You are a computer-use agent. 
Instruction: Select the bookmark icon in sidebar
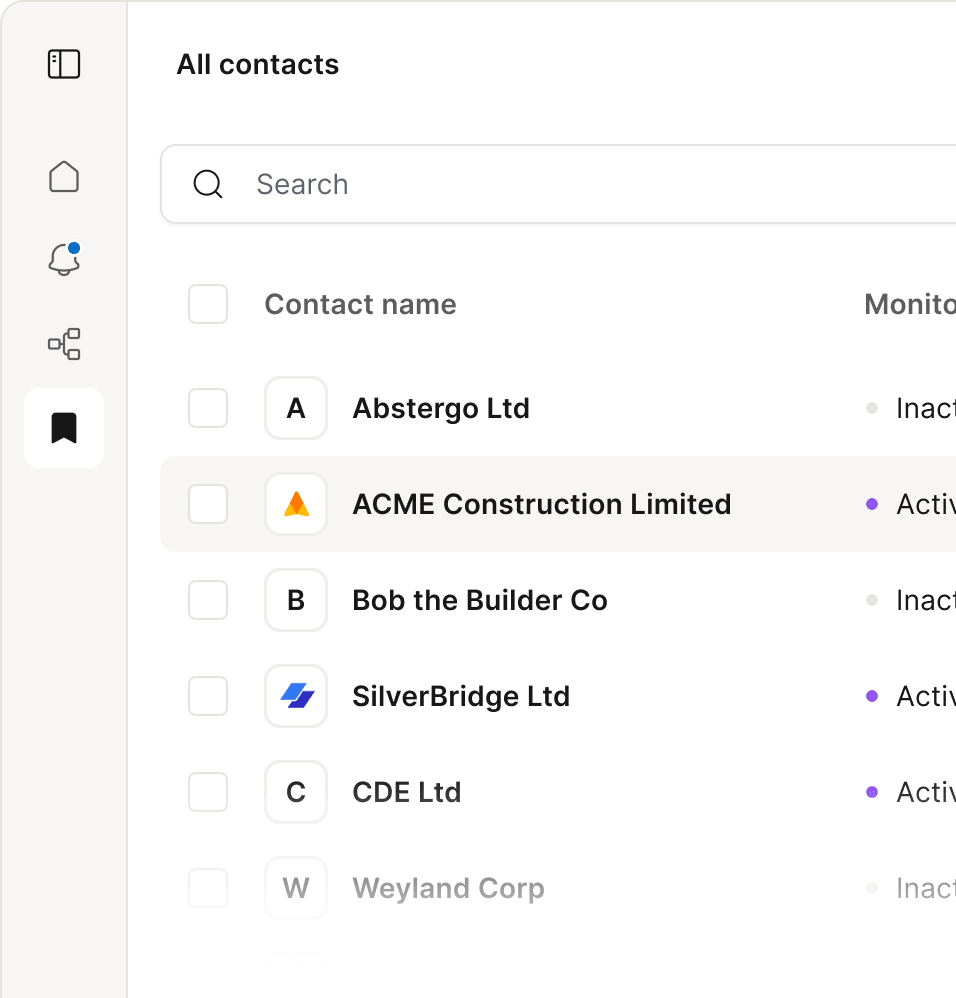(x=64, y=428)
